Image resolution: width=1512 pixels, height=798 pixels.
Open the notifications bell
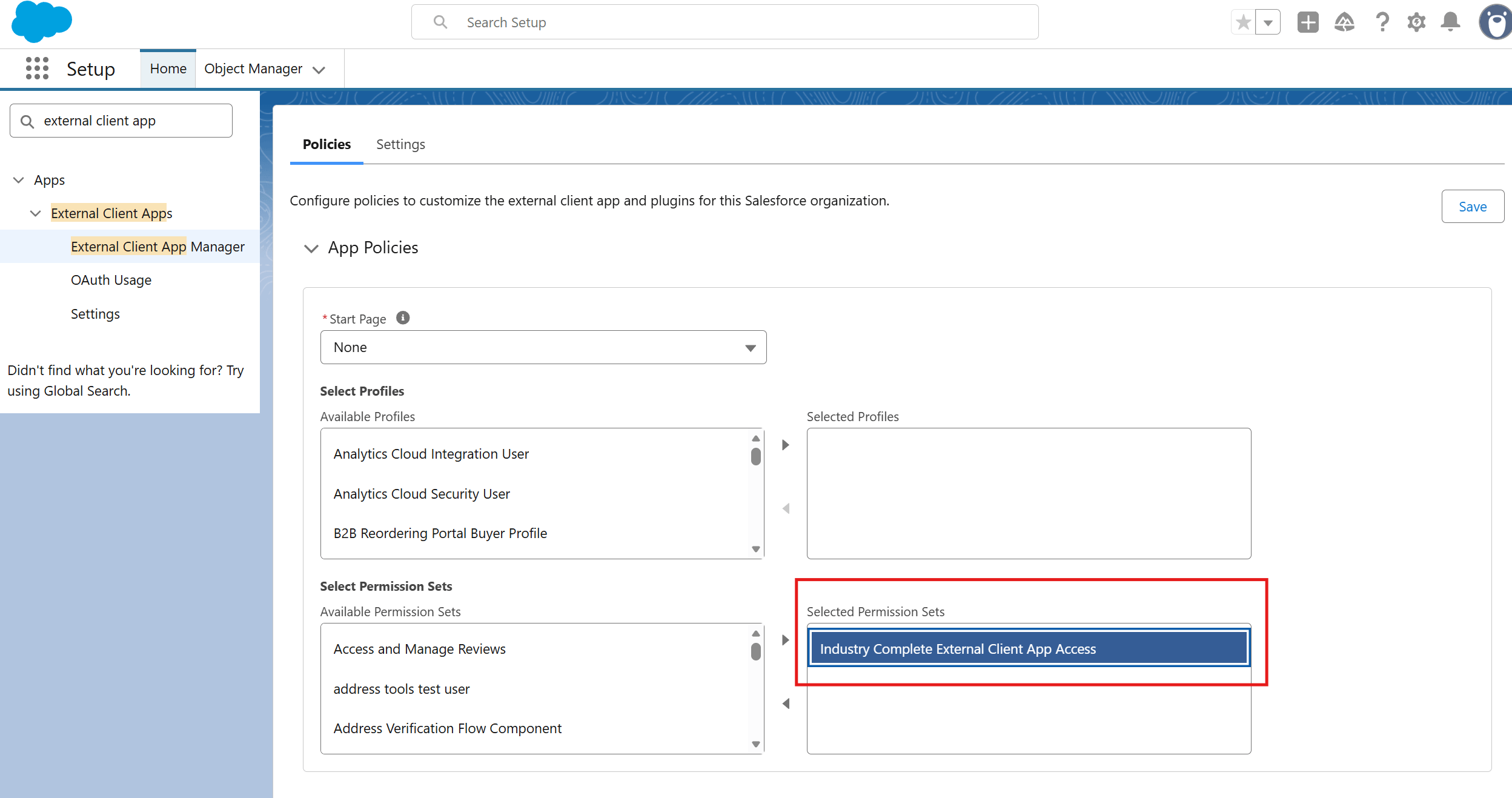pos(1450,22)
